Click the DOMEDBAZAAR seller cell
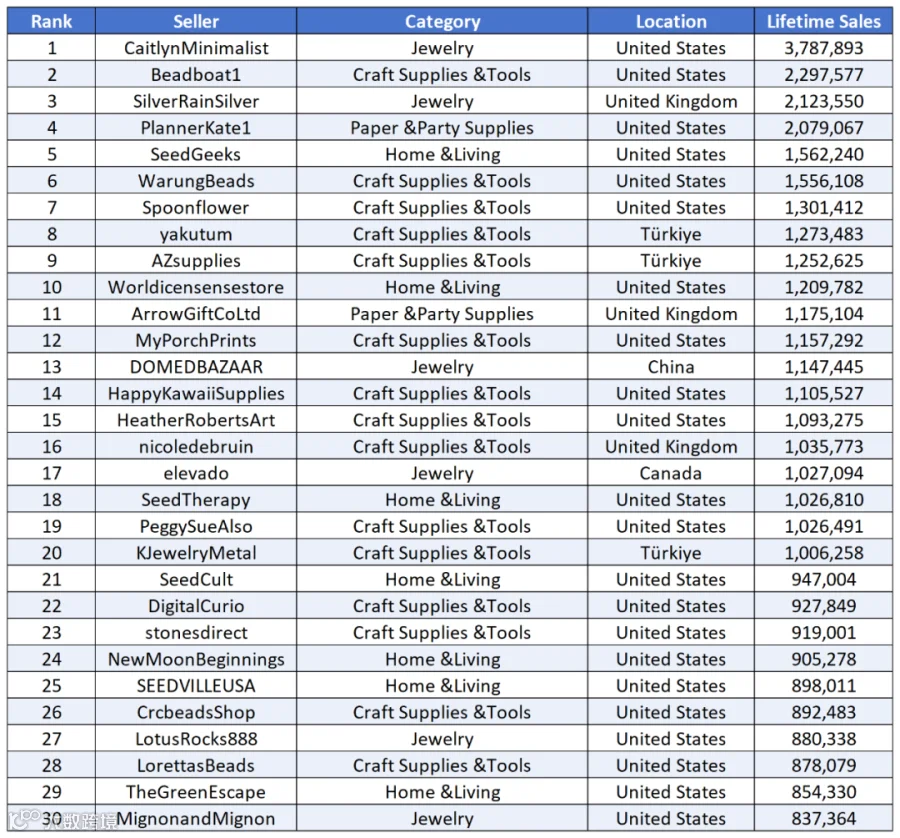 point(196,367)
